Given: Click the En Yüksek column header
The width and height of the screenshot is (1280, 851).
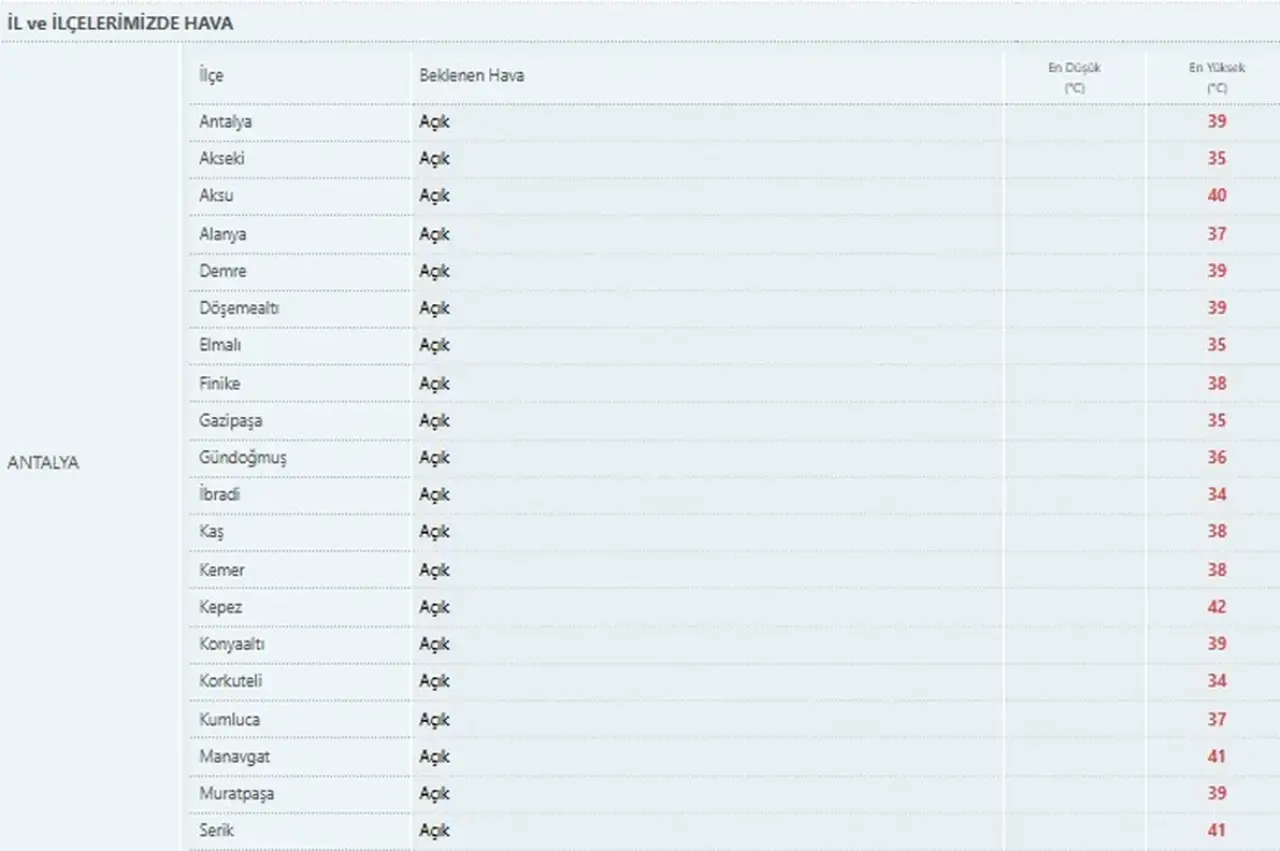Looking at the screenshot, I should (x=1216, y=78).
